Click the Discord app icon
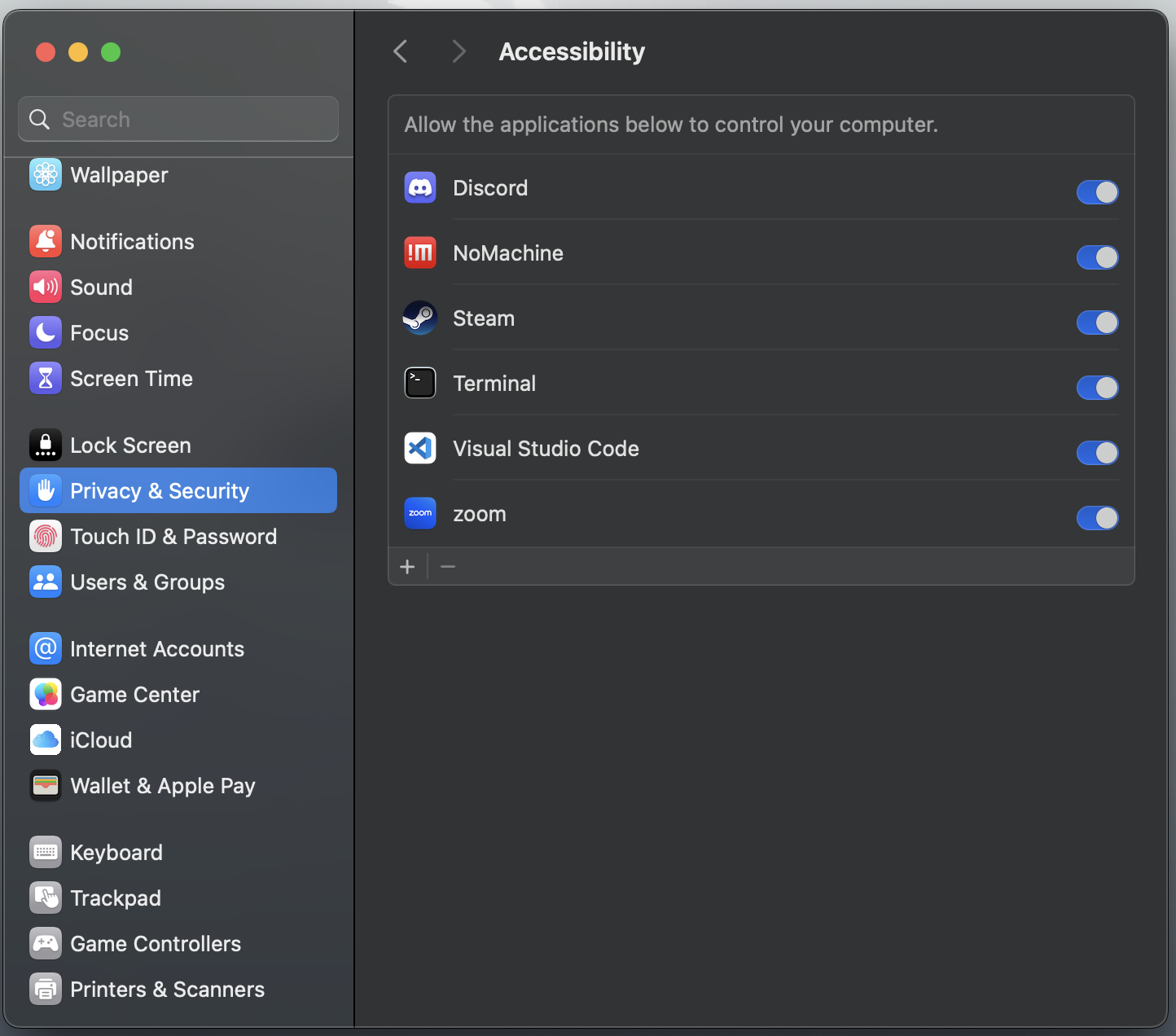 [x=420, y=188]
